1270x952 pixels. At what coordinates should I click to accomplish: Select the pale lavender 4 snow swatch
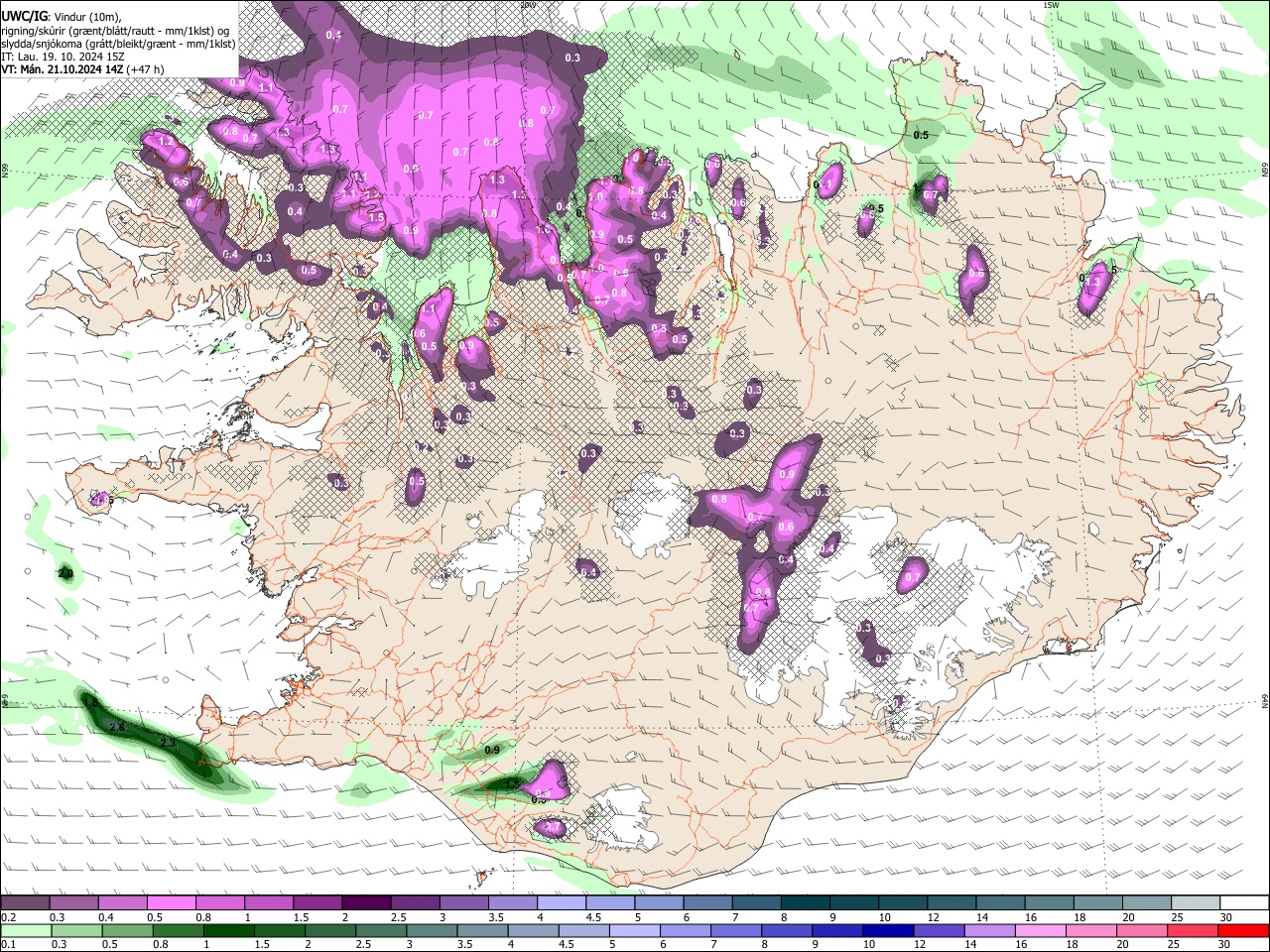(x=562, y=903)
